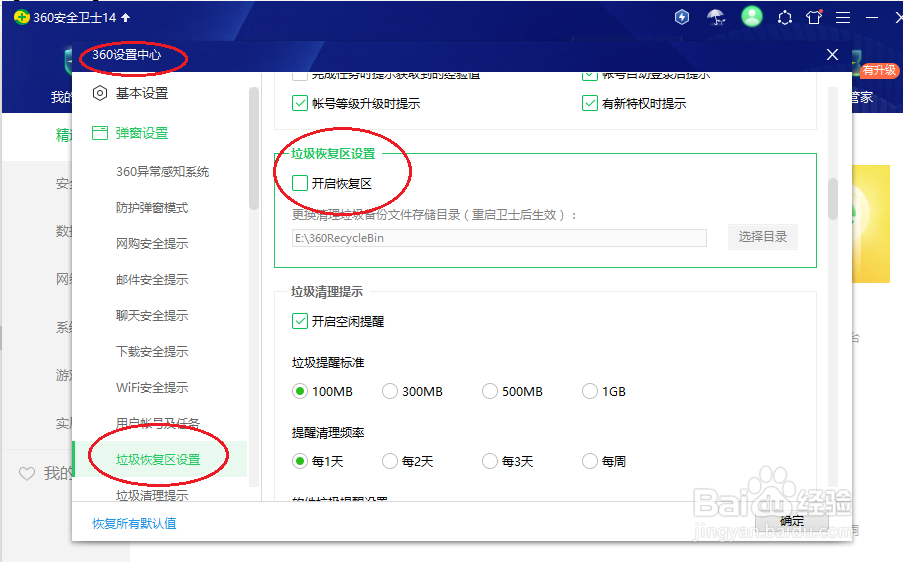903x562 pixels.
Task: Uncheck 帐号等级升级时提示
Action: (299, 104)
